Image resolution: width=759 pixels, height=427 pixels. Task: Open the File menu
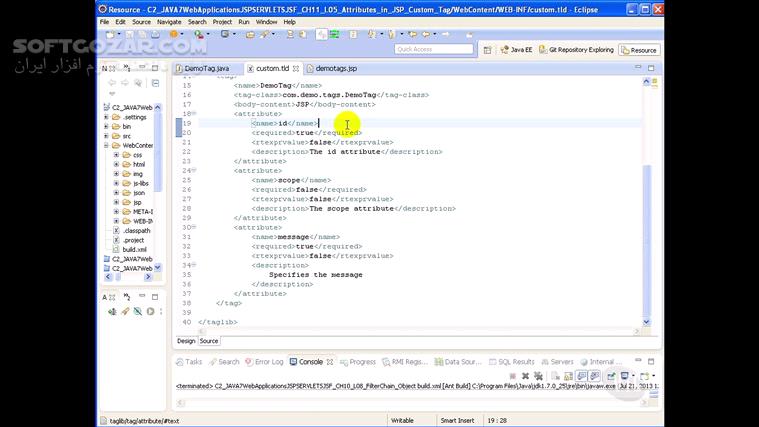[x=105, y=22]
